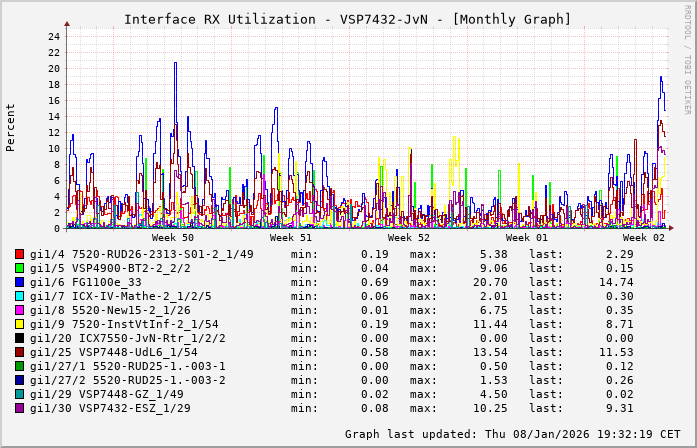This screenshot has height=448, width=697.
Task: Click the cyan gi1/7 ICX-IV-Mathe swatch
Action: (x=20, y=296)
